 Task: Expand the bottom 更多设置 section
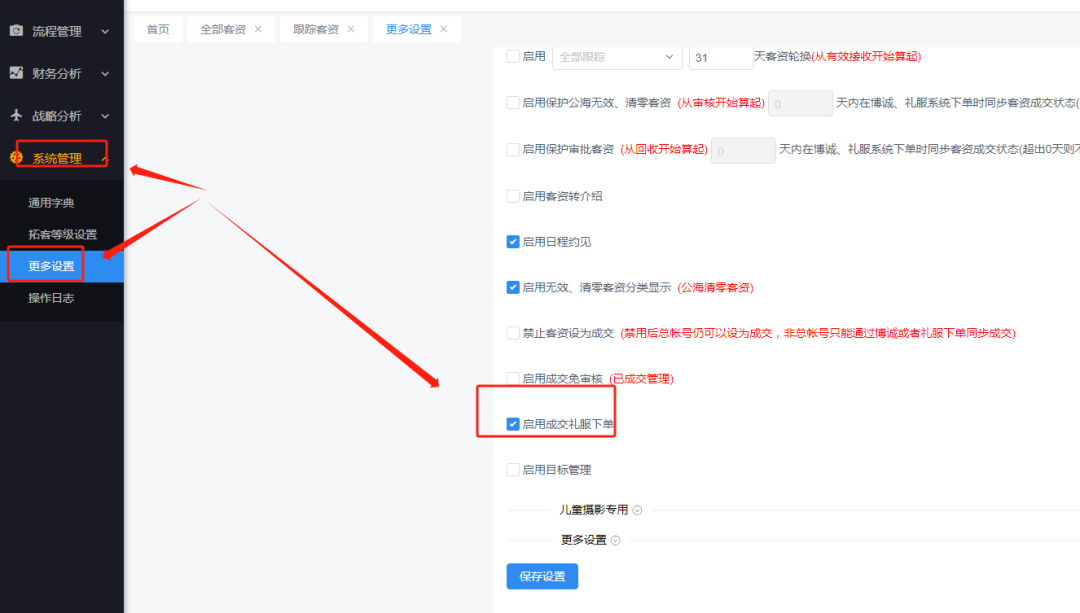pyautogui.click(x=618, y=539)
